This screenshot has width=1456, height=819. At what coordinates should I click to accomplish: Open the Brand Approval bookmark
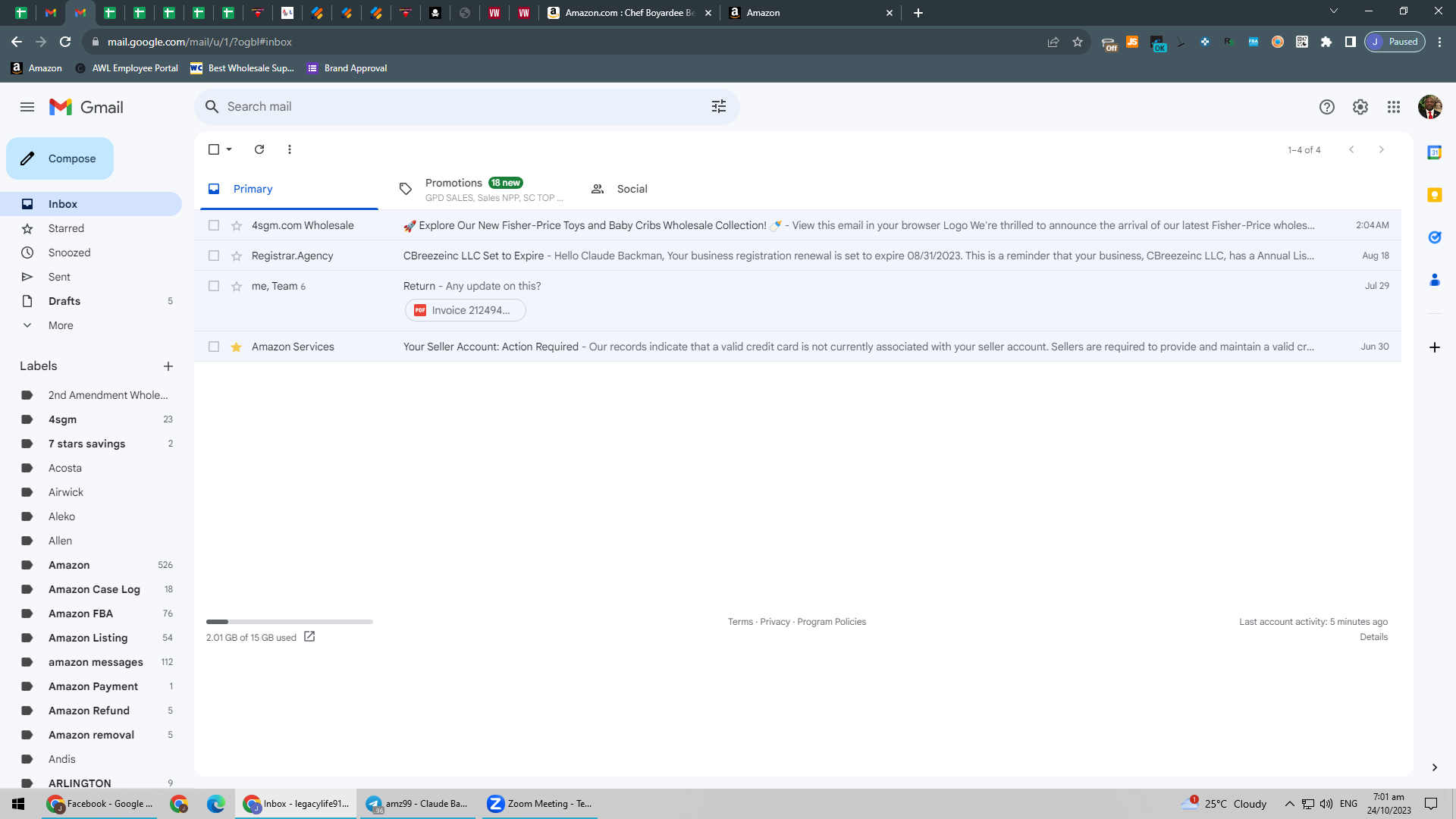tap(347, 68)
